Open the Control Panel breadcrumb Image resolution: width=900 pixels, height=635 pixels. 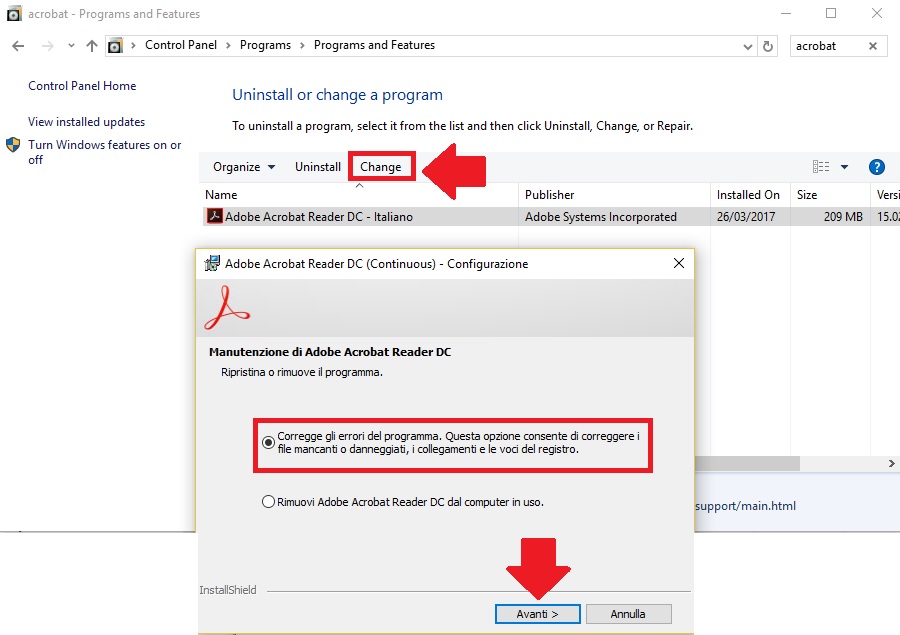tap(181, 45)
